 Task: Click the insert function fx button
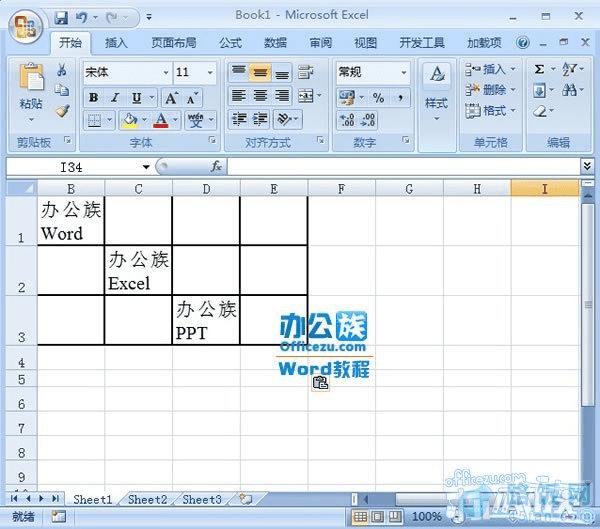tap(216, 166)
